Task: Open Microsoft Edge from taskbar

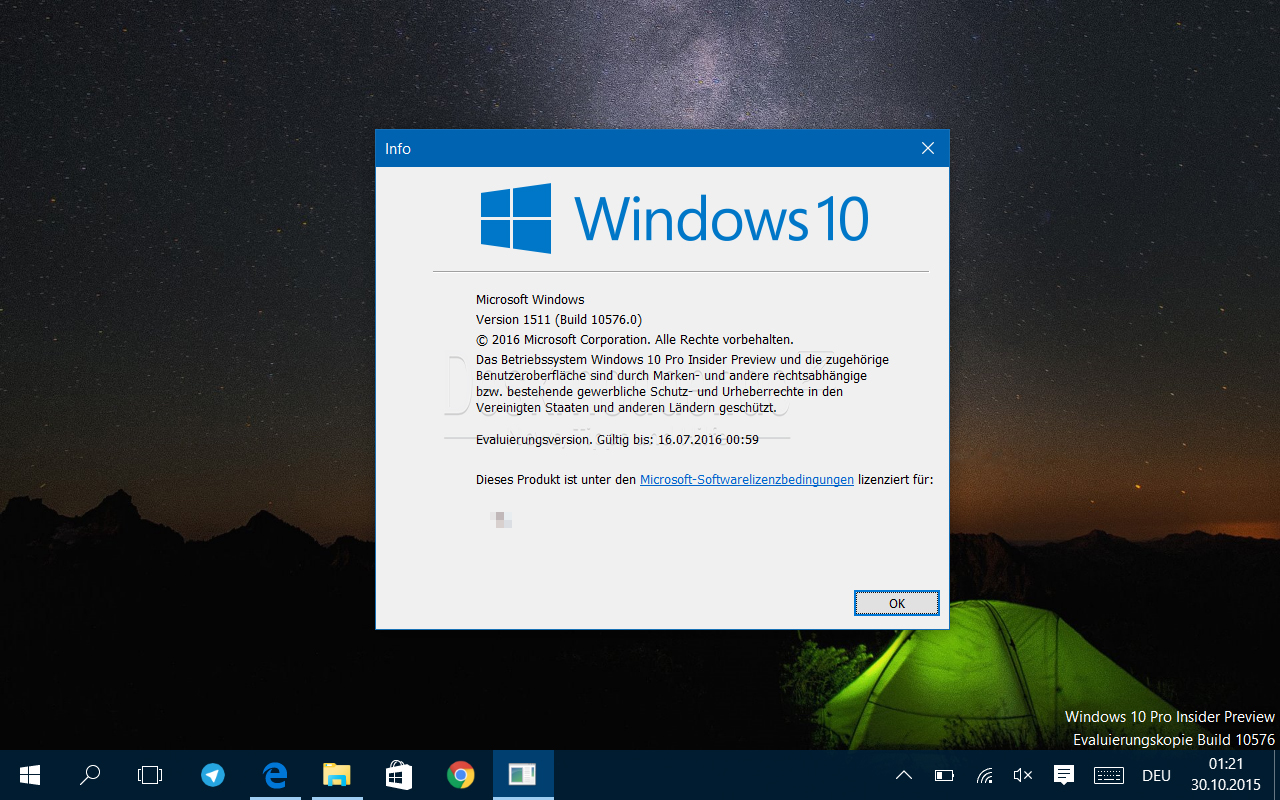Action: (275, 775)
